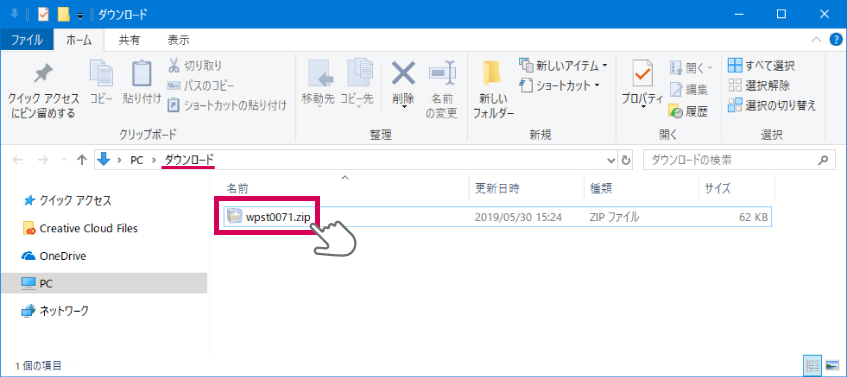Create New folder (新しいフォルダー)

493,90
